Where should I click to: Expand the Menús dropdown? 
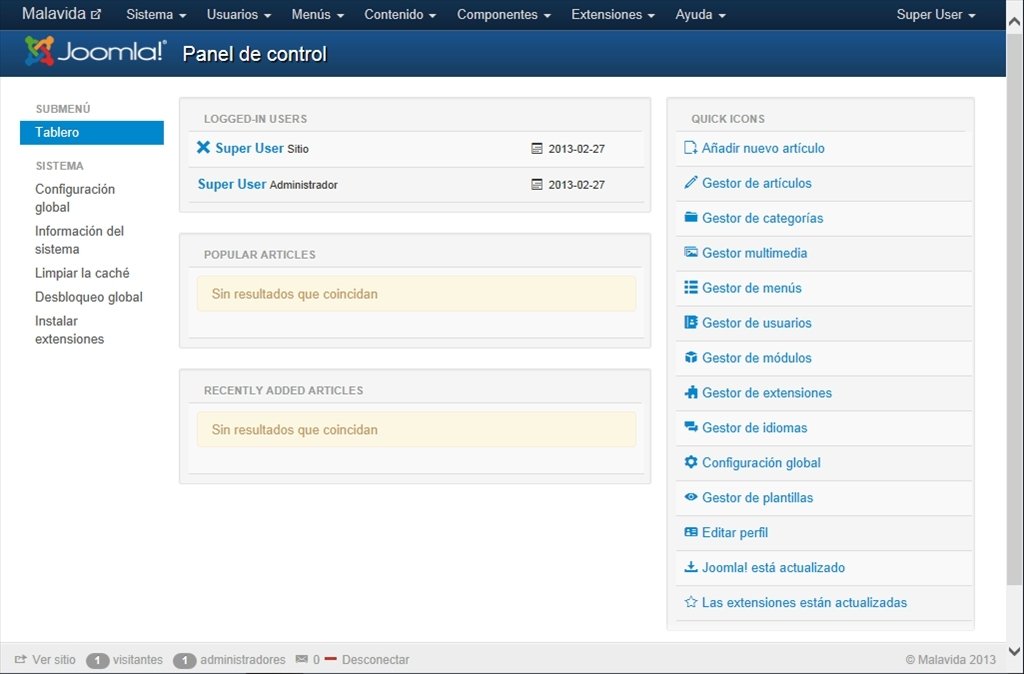click(317, 14)
